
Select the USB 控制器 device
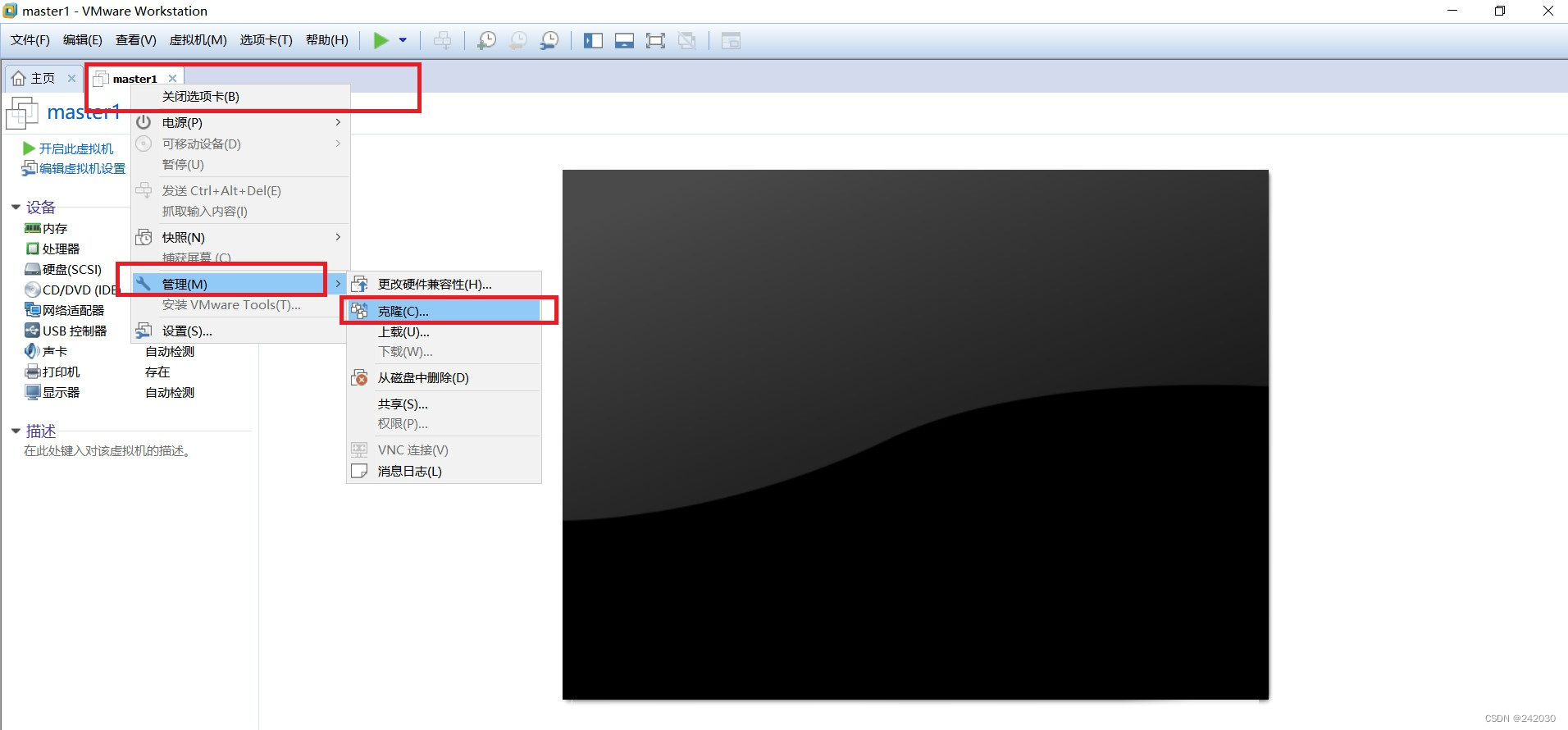pyautogui.click(x=66, y=331)
